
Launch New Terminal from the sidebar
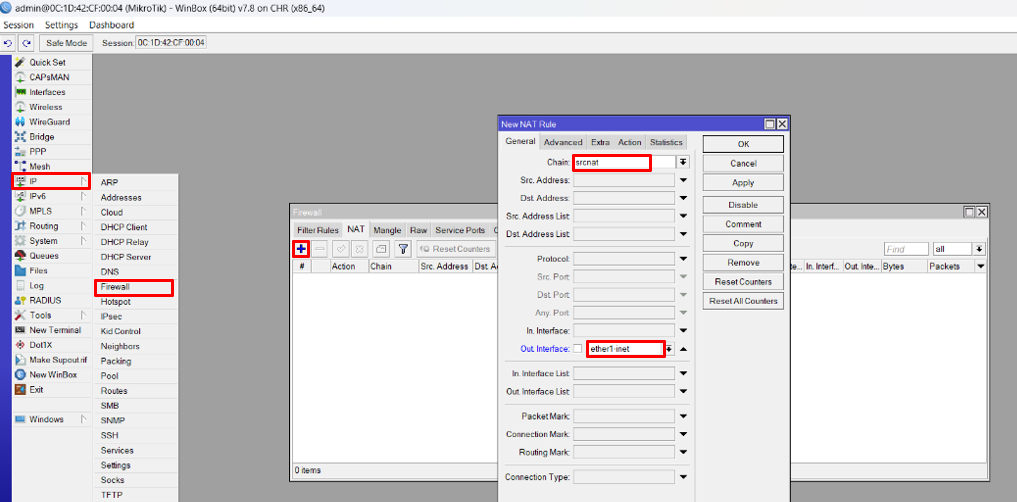pos(55,330)
